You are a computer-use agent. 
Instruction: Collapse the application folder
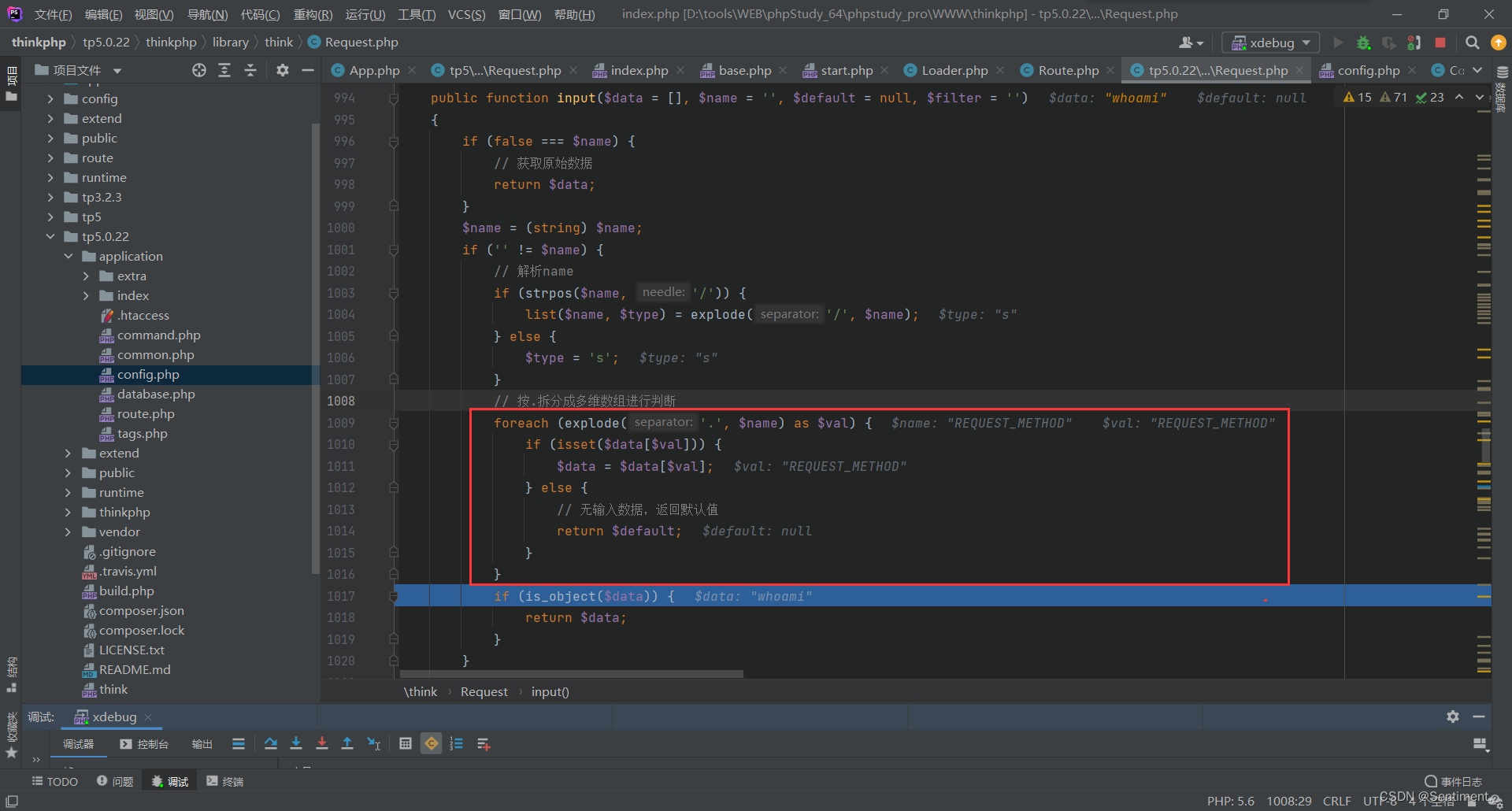point(69,256)
